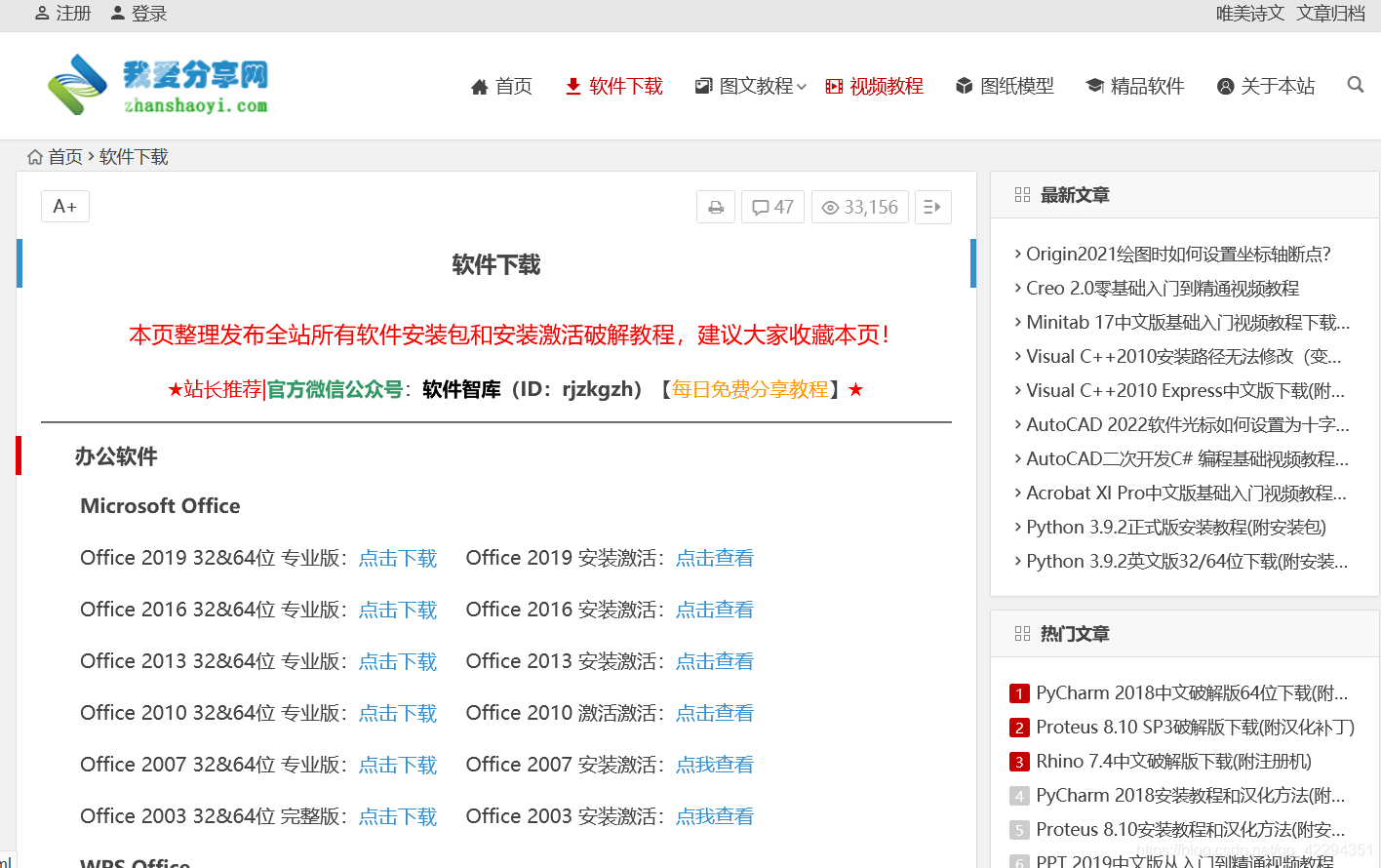This screenshot has height=868, width=1381.
Task: Download Office 2010 专业版 via 点击下载
Action: coord(398,713)
